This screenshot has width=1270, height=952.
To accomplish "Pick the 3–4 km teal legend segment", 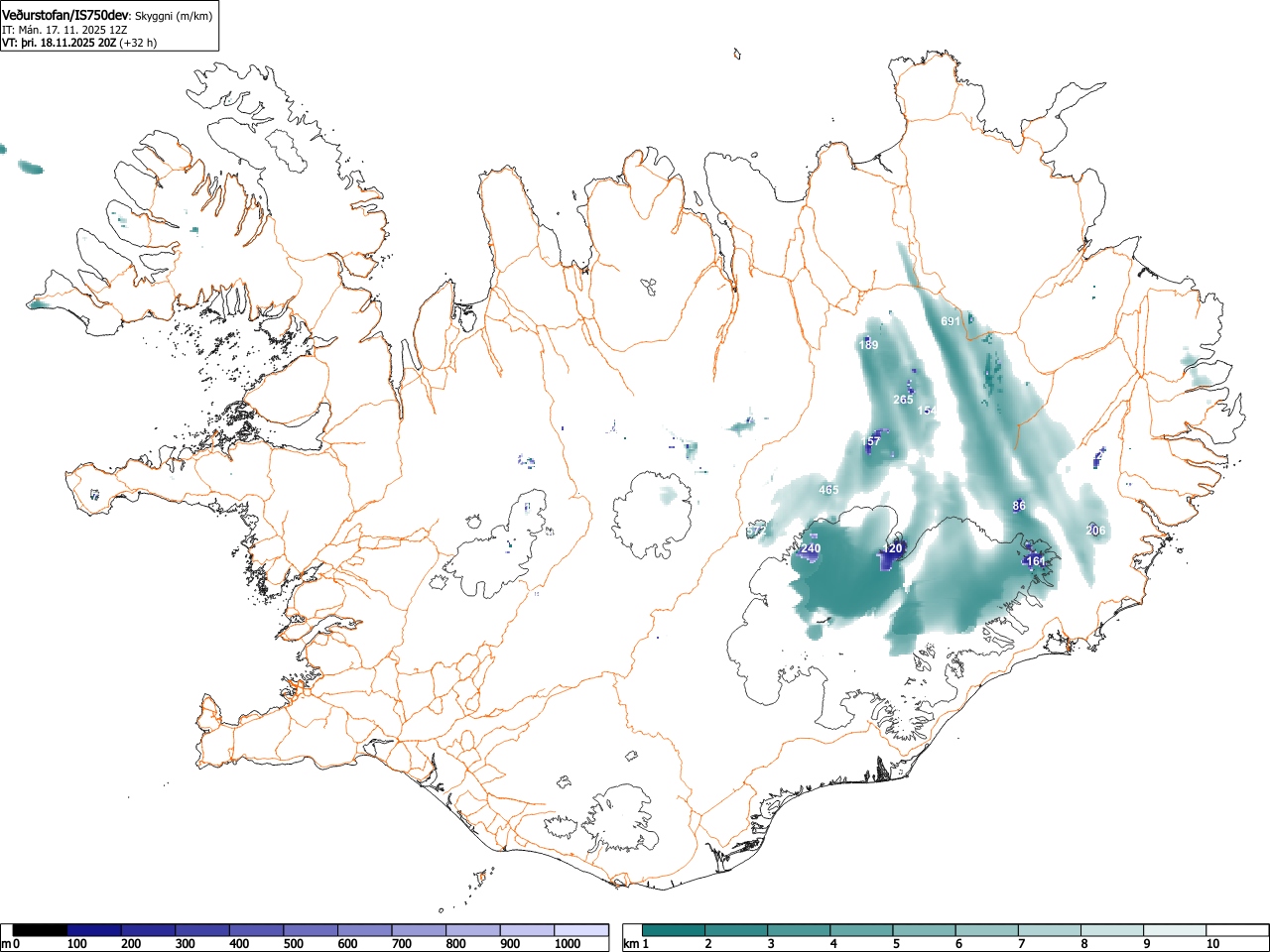I will 800,930.
